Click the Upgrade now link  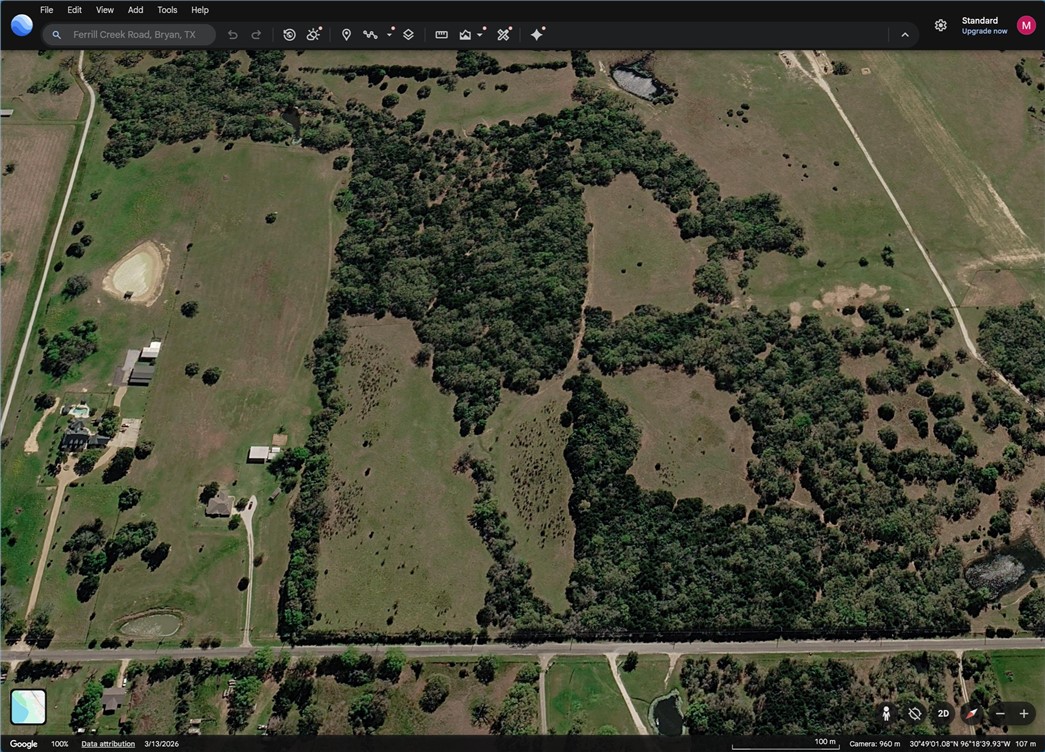[984, 31]
